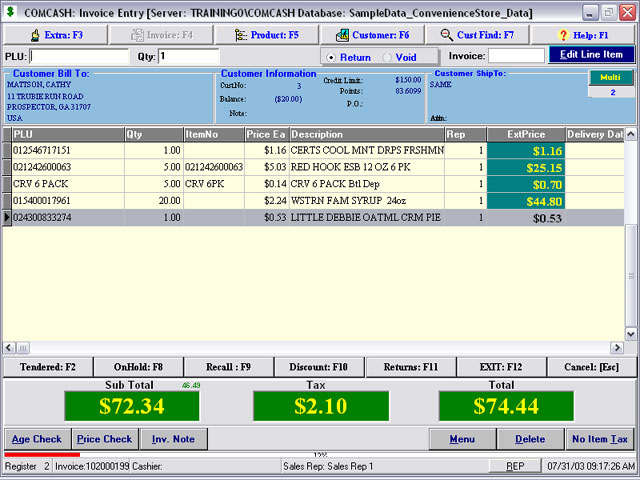Click customer name MATTSON, CATHY

(x=39, y=84)
